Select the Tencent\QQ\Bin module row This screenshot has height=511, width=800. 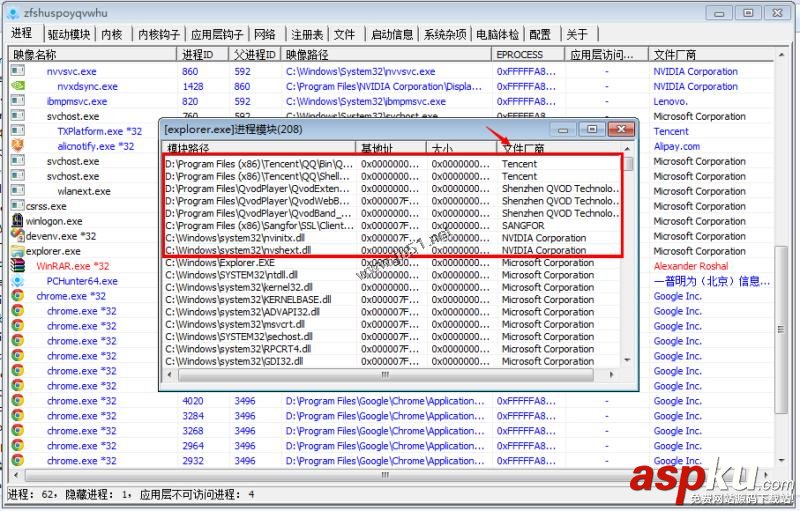click(392, 164)
